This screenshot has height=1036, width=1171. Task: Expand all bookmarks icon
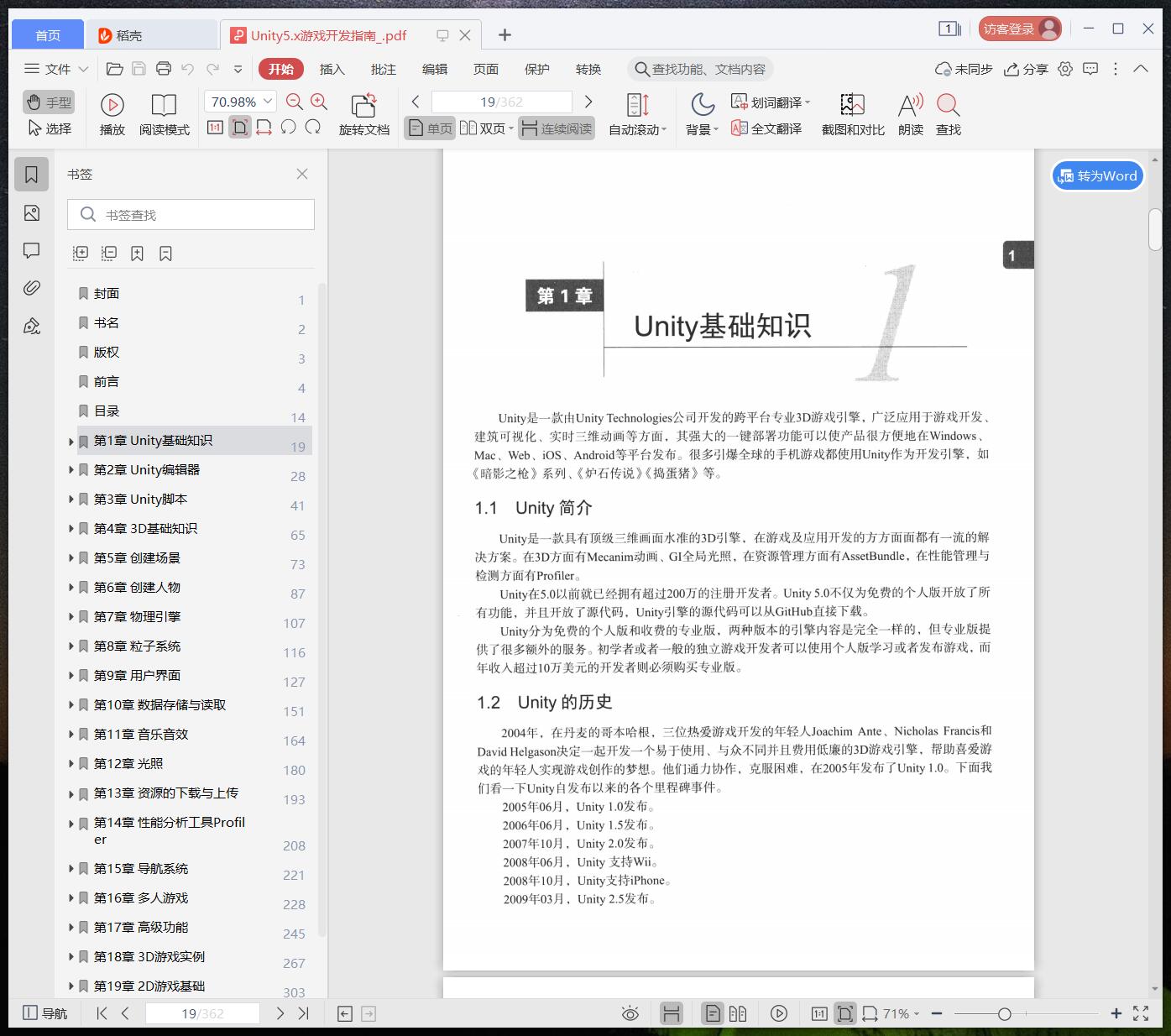[81, 253]
